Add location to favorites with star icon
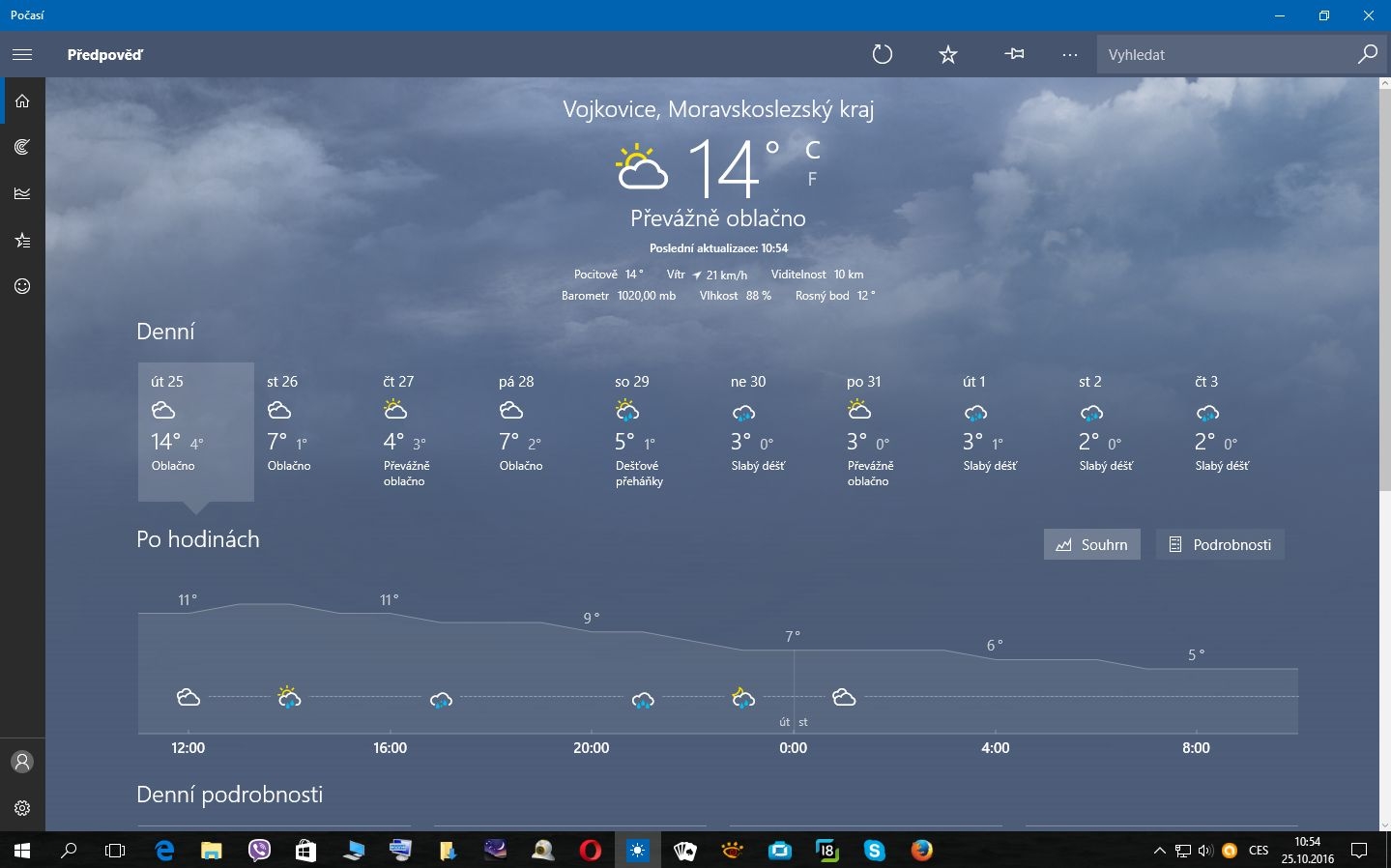This screenshot has height=868, width=1391. (x=947, y=55)
